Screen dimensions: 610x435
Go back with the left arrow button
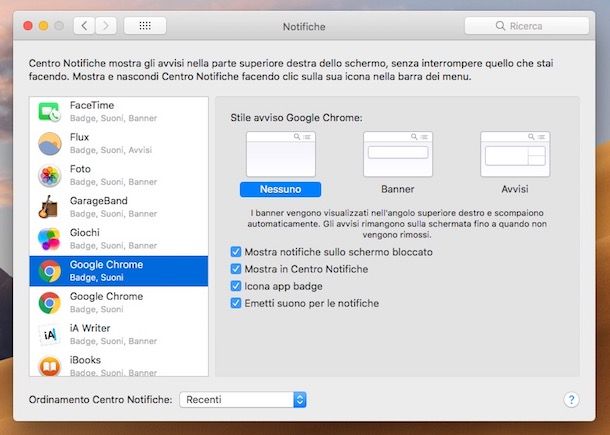click(84, 25)
